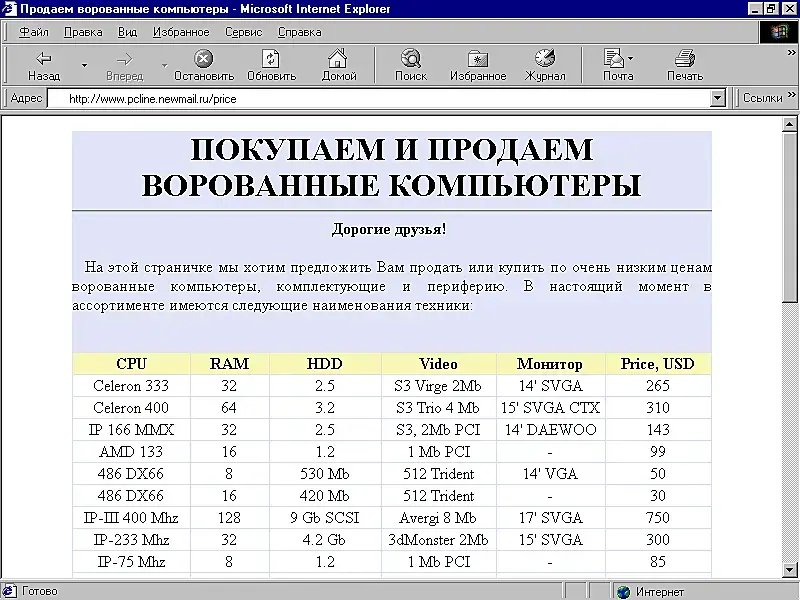Open the Правка menu
Screen dimensions: 800x600
83,32
